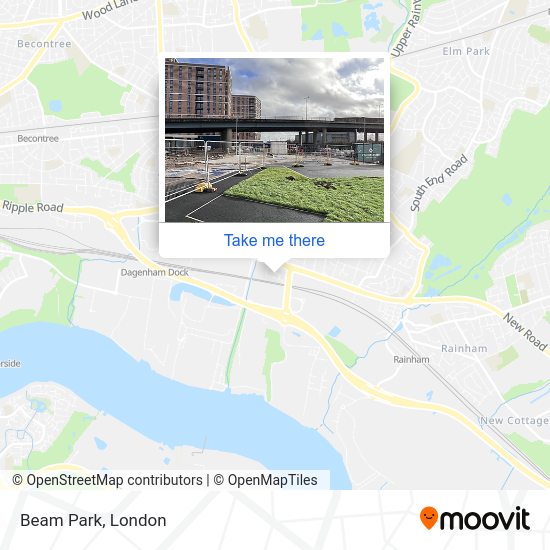Open the OpenStreetMap contributors attribution

(107, 480)
